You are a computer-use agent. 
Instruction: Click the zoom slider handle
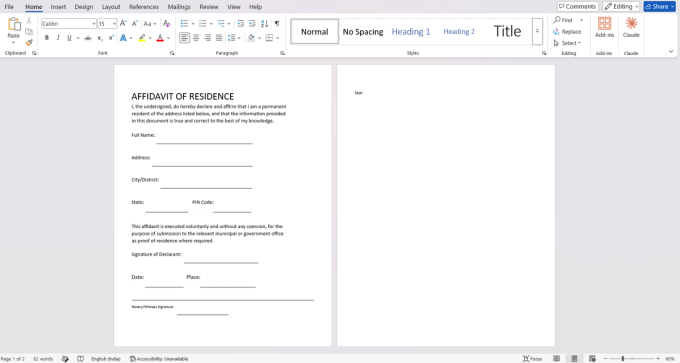point(623,359)
